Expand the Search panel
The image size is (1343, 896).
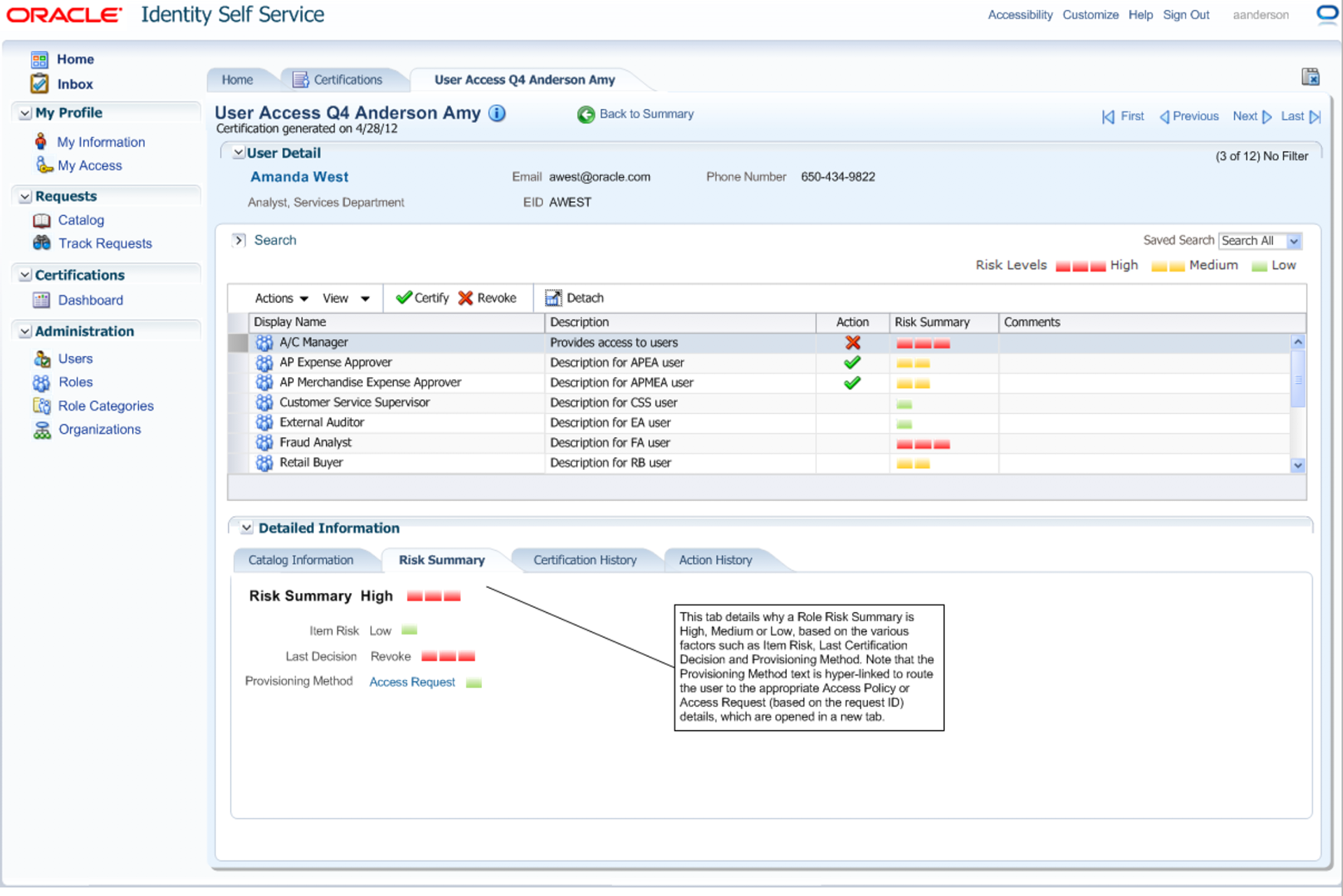pos(239,241)
